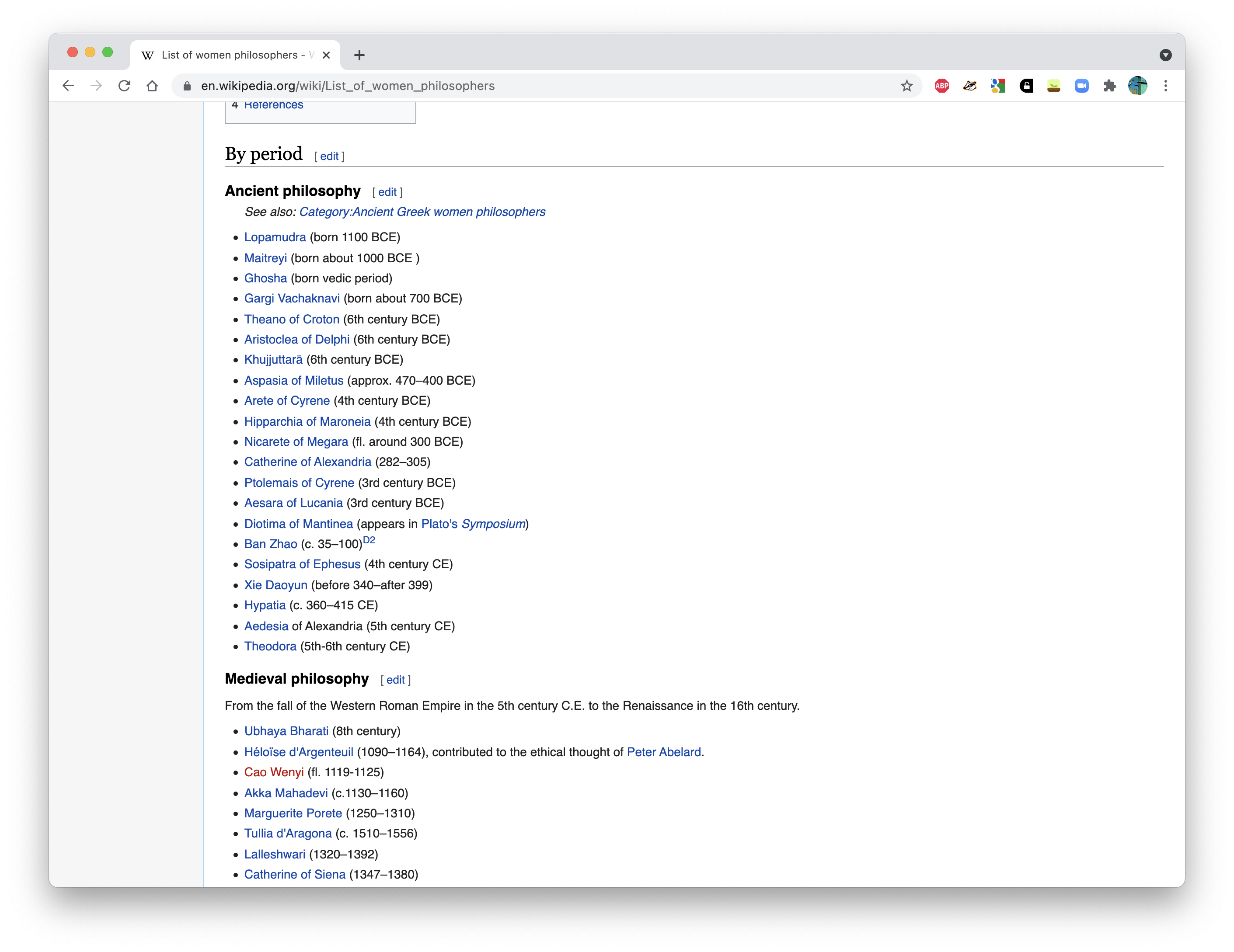Click the browser back arrow

68,86
